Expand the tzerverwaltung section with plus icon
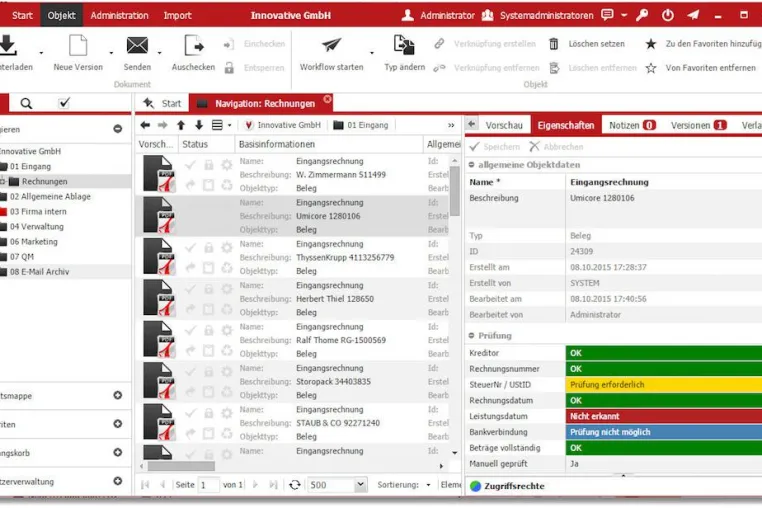The width and height of the screenshot is (762, 508). (x=118, y=481)
